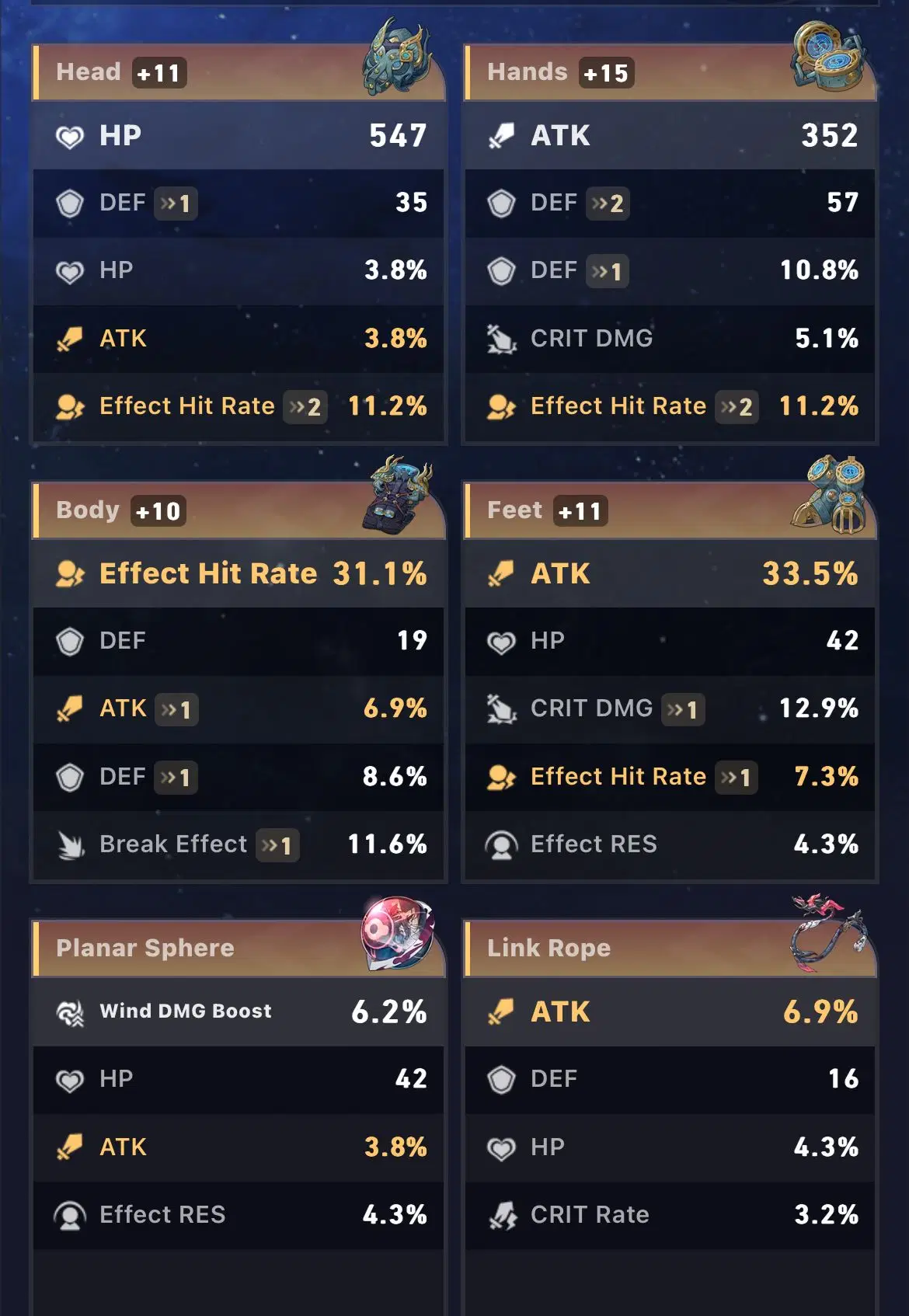
Task: Click the ATK sword icon on Hands piece
Action: click(503, 135)
